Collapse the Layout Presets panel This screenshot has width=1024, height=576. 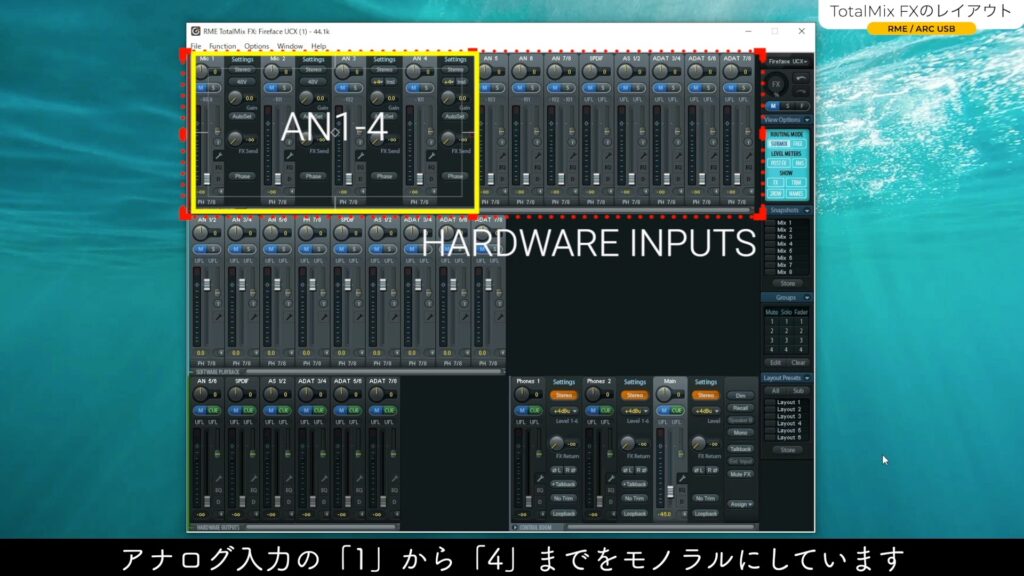(x=807, y=378)
